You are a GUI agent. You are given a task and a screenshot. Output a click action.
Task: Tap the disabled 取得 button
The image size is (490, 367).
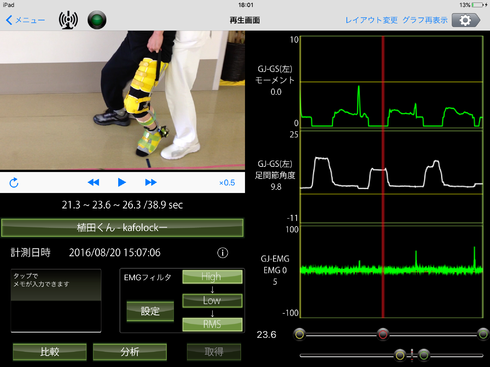[214, 352]
